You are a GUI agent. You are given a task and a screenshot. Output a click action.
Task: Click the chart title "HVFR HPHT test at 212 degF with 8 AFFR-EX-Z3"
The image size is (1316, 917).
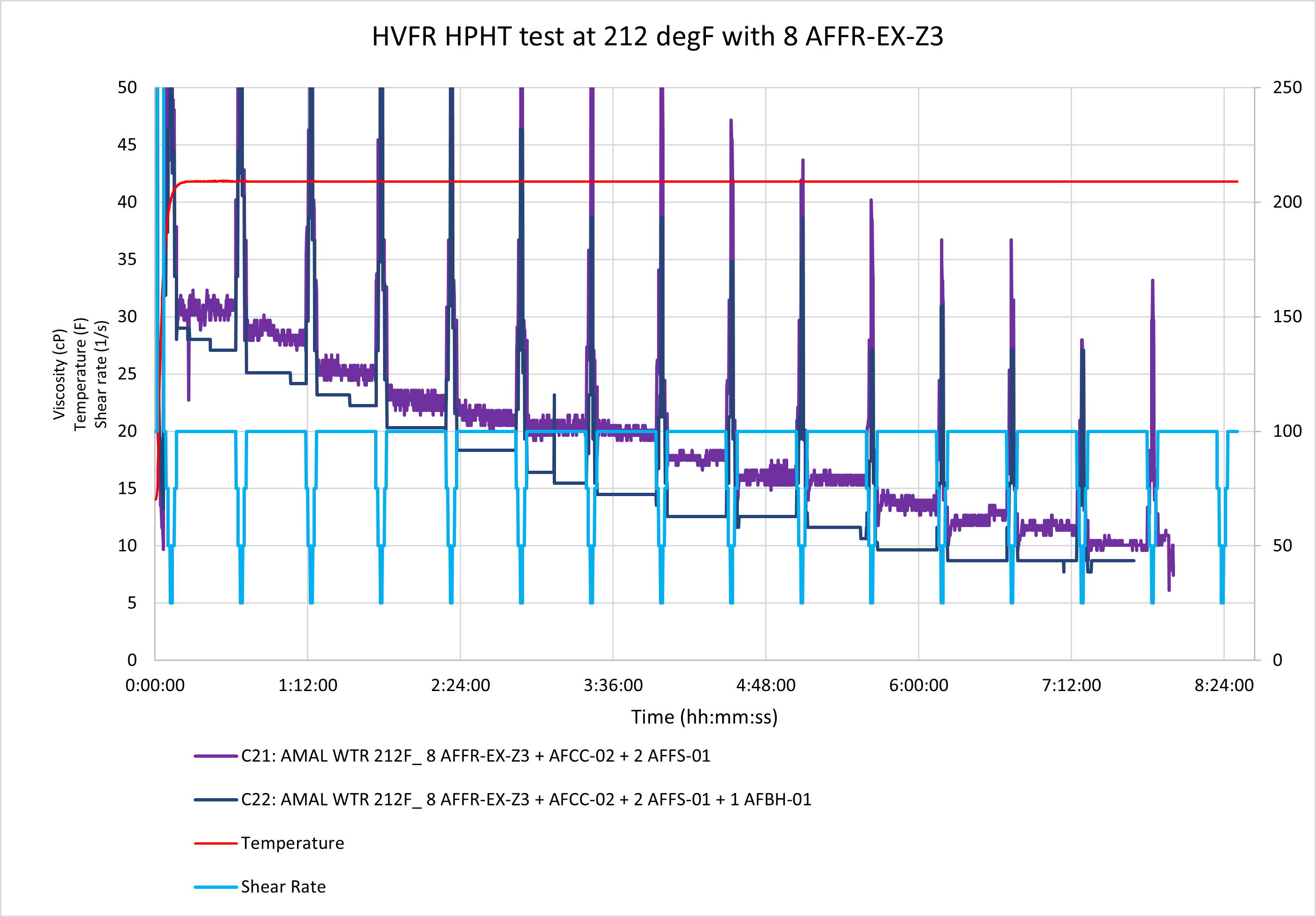click(x=658, y=37)
